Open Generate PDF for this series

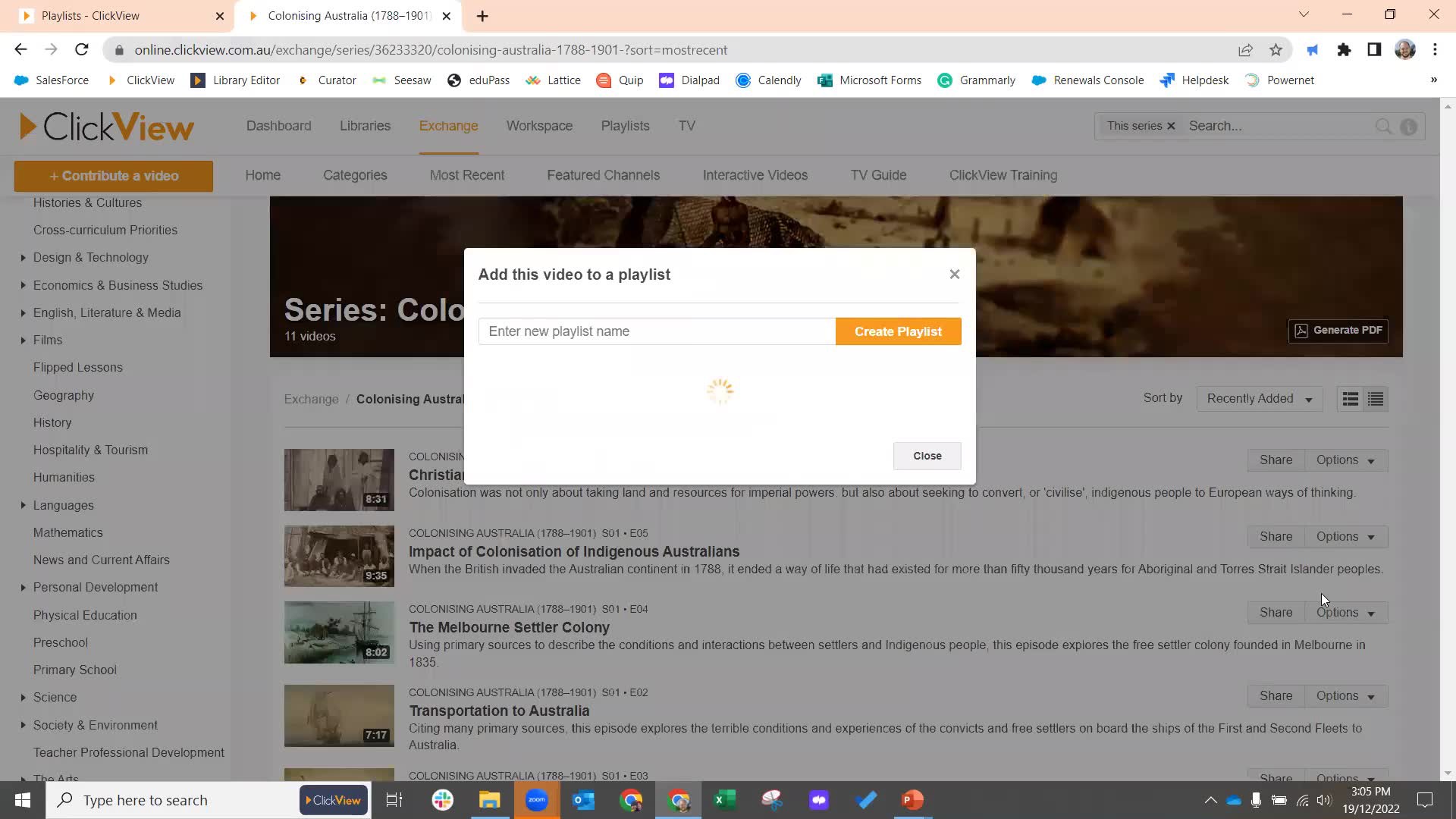click(x=1338, y=330)
